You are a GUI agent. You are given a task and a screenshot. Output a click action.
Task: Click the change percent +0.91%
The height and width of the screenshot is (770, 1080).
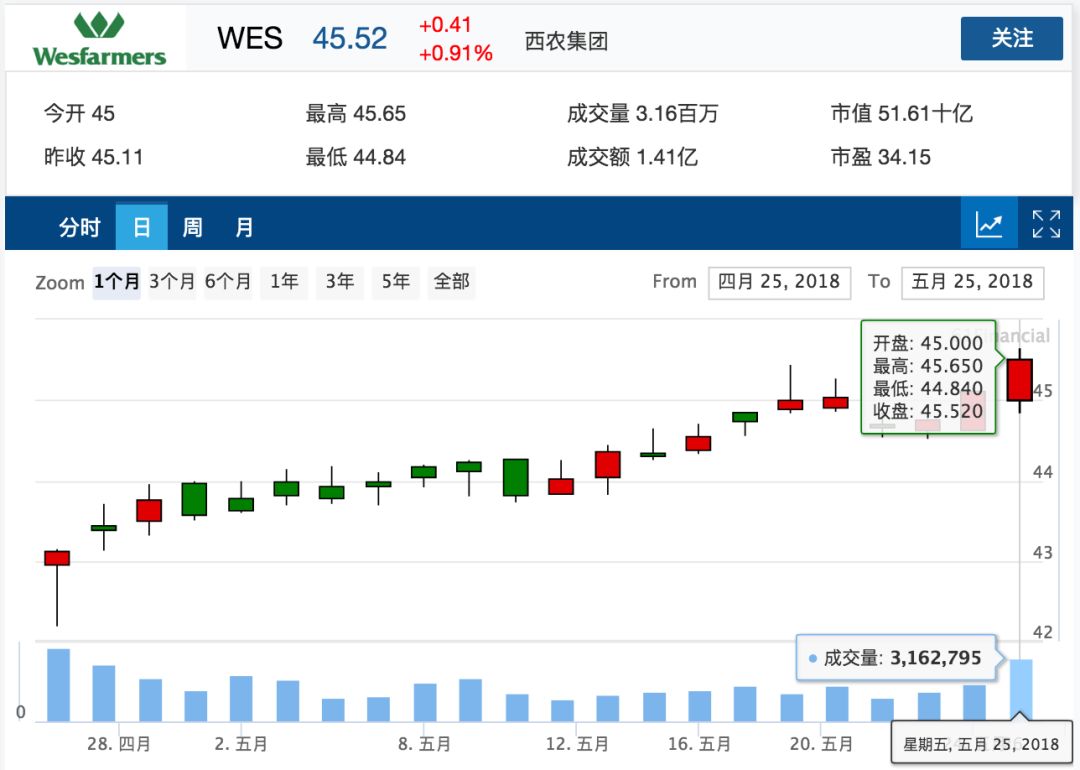coord(455,53)
